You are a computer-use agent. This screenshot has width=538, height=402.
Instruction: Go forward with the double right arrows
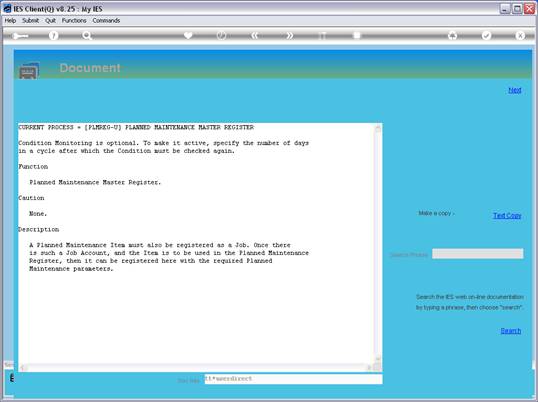[x=289, y=35]
